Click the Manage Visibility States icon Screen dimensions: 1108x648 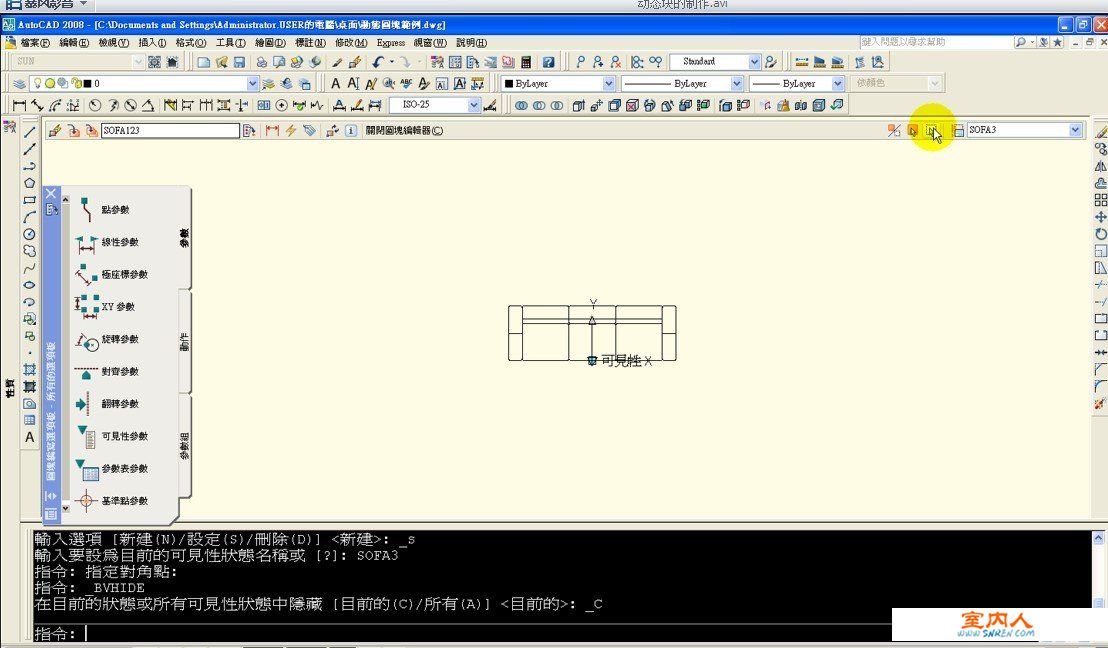(957, 130)
